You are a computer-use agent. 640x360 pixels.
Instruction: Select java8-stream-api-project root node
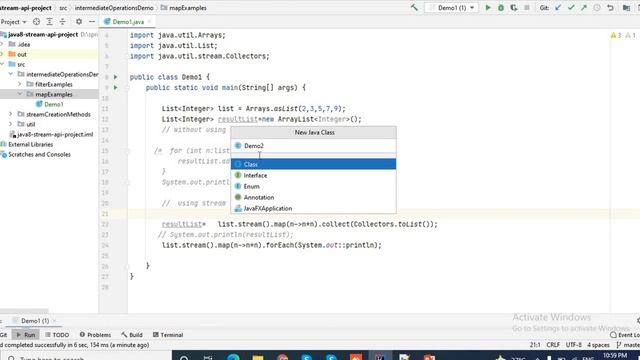tap(43, 34)
